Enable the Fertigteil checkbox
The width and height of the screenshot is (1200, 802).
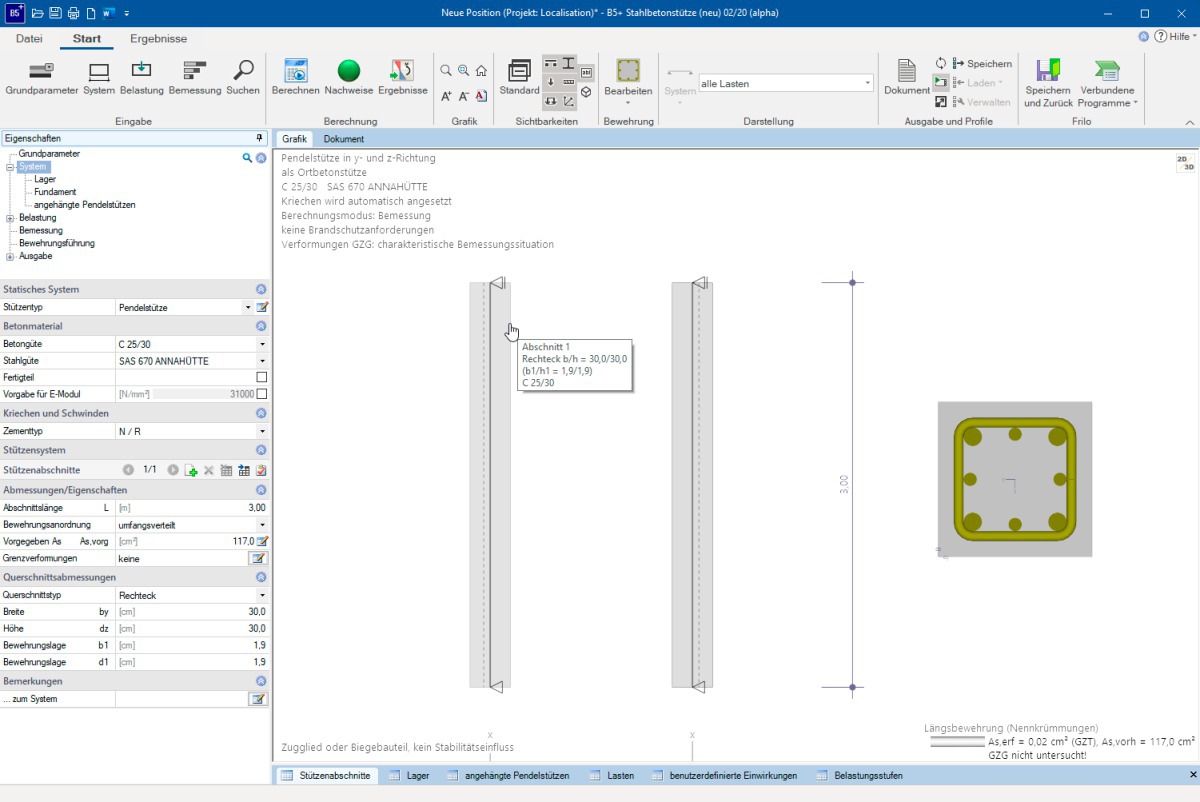[262, 377]
